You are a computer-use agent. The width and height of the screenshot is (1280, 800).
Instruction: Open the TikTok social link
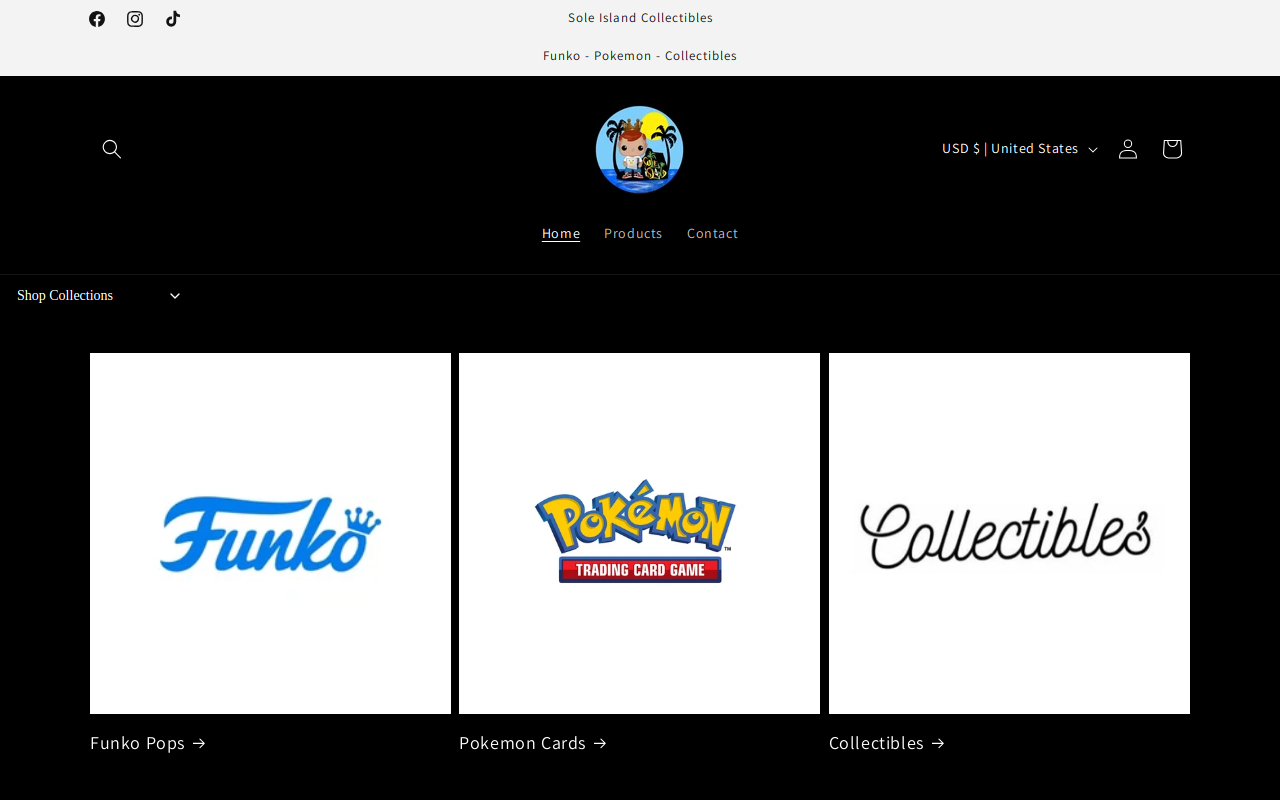coord(173,19)
